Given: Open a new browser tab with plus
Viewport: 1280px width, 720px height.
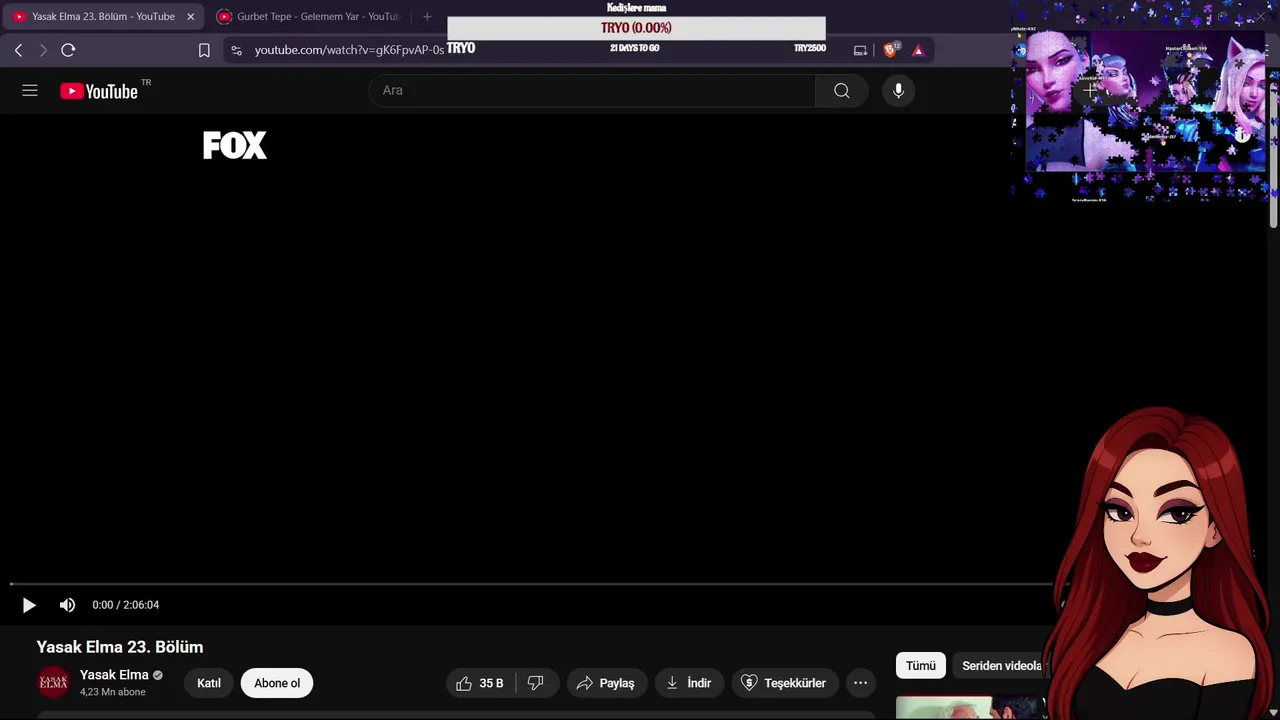Looking at the screenshot, I should click(x=427, y=17).
